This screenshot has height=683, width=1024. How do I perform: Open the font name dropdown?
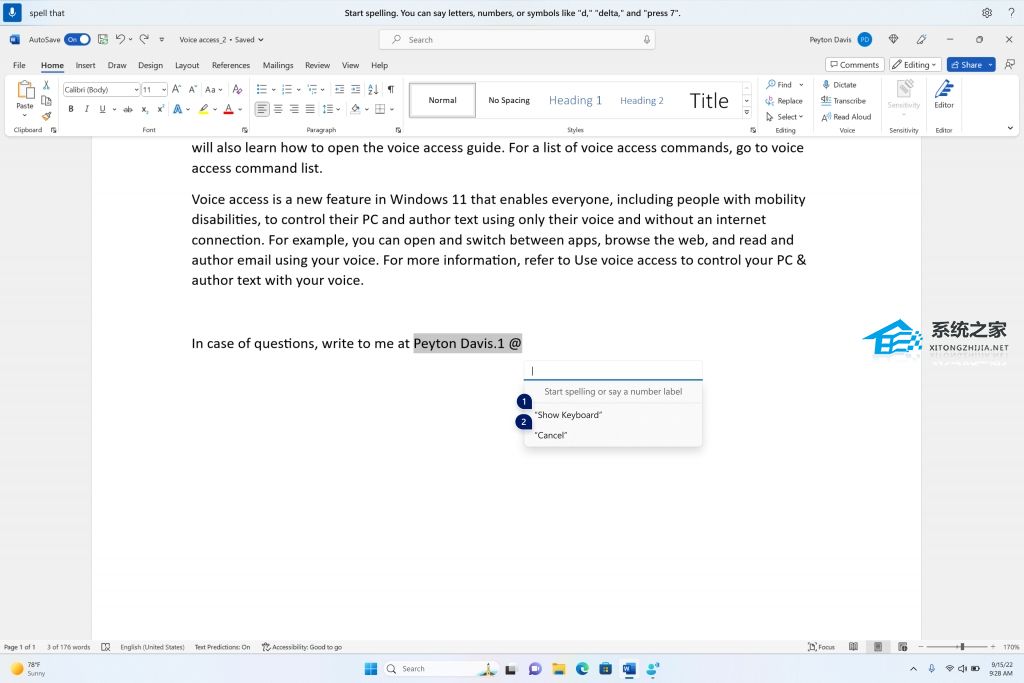pos(136,89)
